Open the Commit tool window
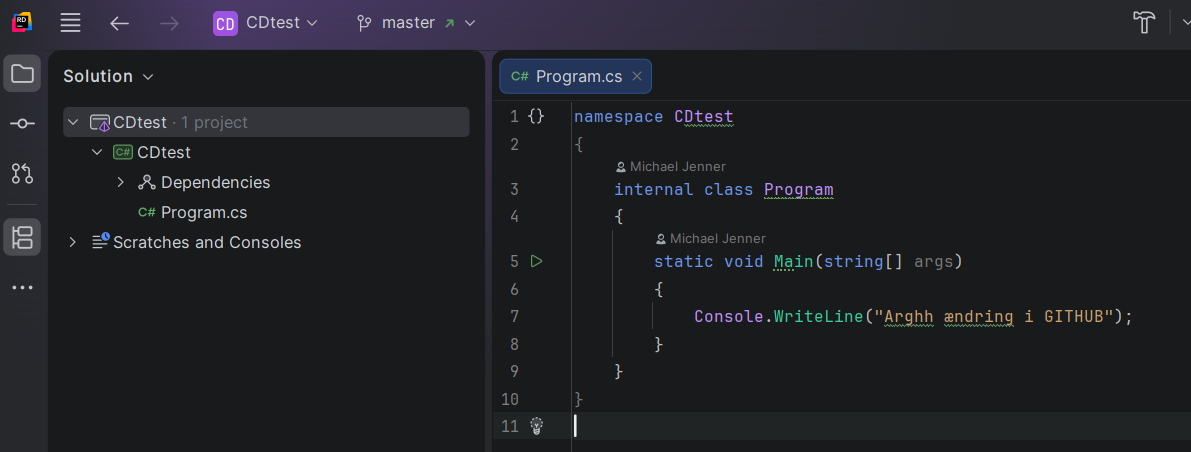1191x452 pixels. click(22, 123)
